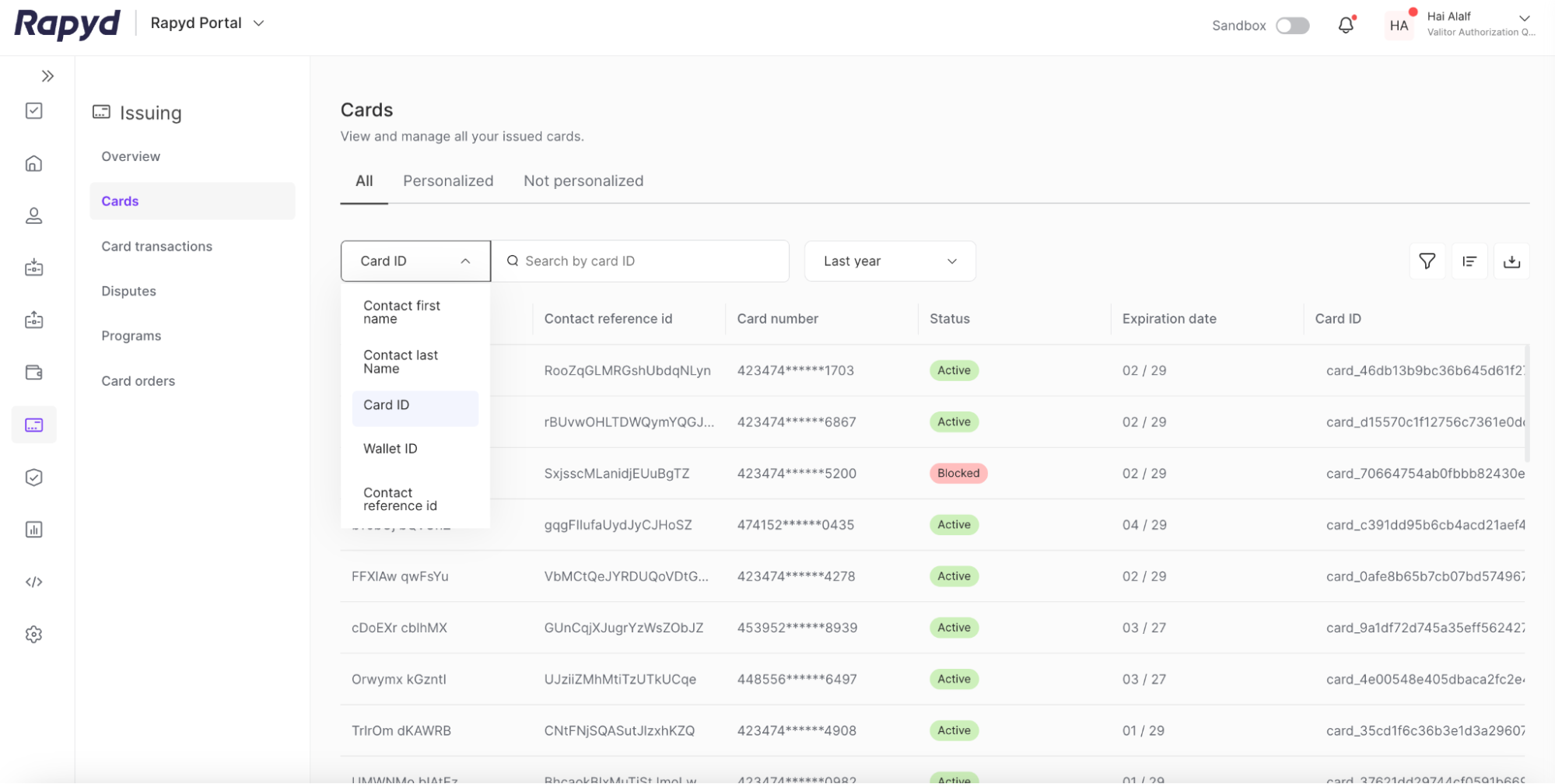Switch to the Personalized tab

coord(448,180)
